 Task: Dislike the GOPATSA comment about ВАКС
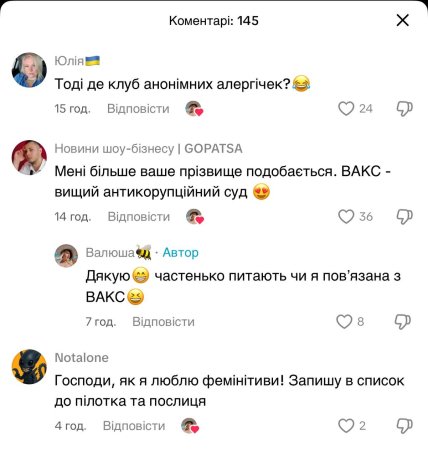pyautogui.click(x=404, y=217)
